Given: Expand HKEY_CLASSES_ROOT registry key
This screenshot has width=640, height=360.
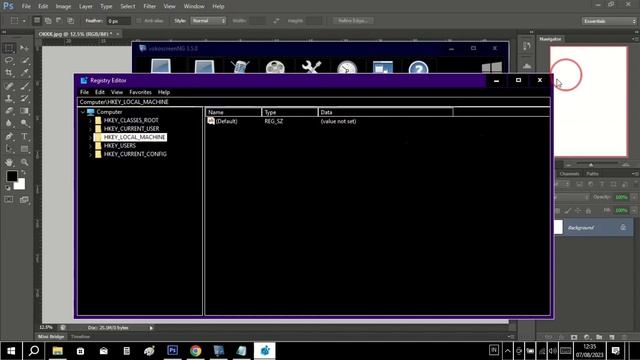Looking at the screenshot, I should pos(90,120).
